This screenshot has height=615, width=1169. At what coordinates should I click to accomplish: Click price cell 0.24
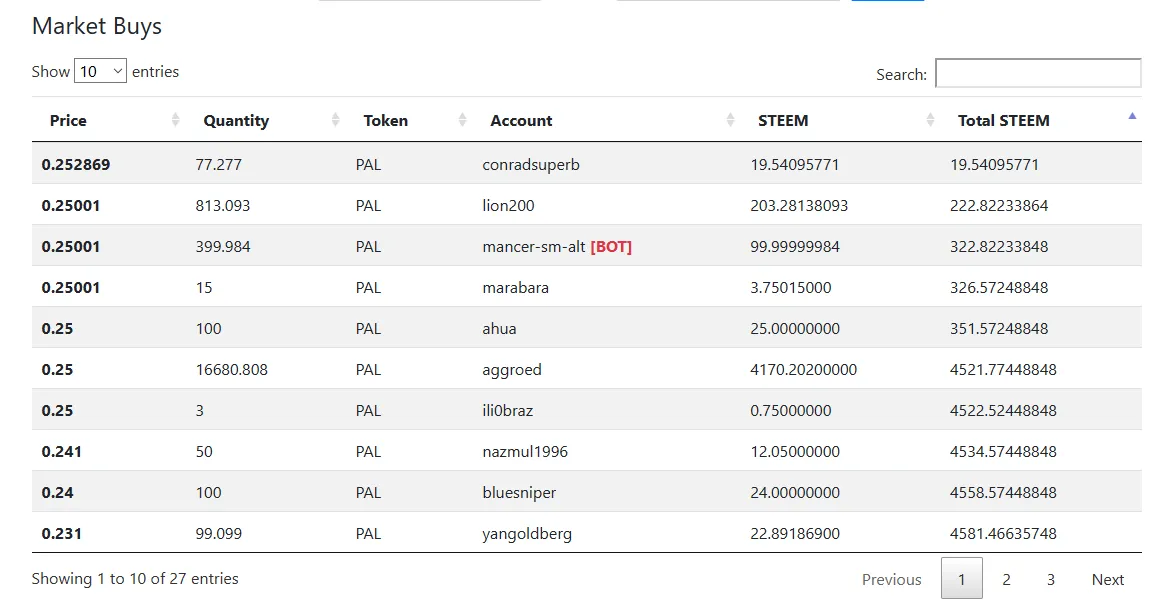[x=57, y=493]
